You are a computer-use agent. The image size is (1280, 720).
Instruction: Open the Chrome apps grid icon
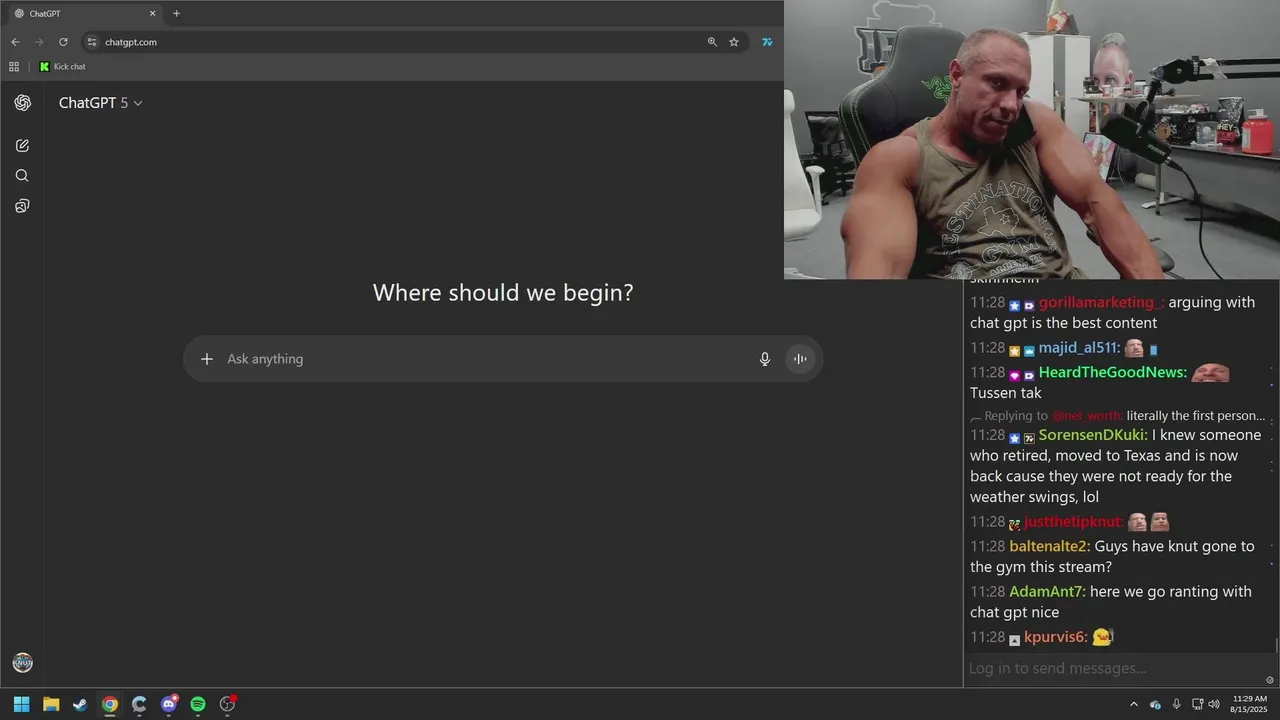(14, 67)
